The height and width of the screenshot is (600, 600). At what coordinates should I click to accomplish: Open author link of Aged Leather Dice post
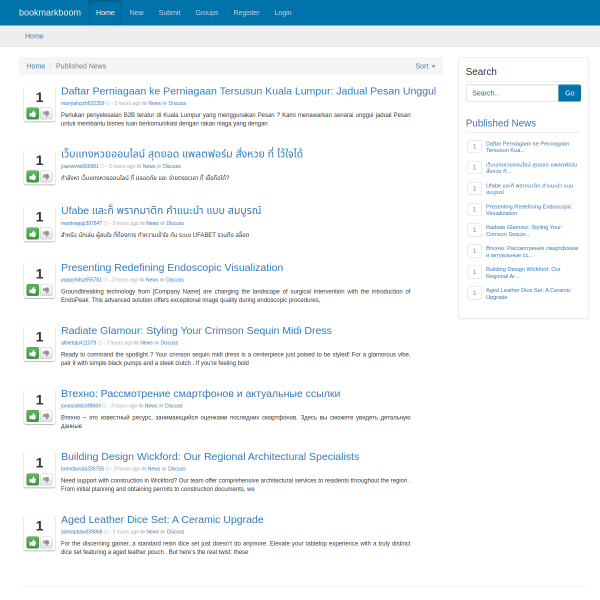click(x=82, y=532)
